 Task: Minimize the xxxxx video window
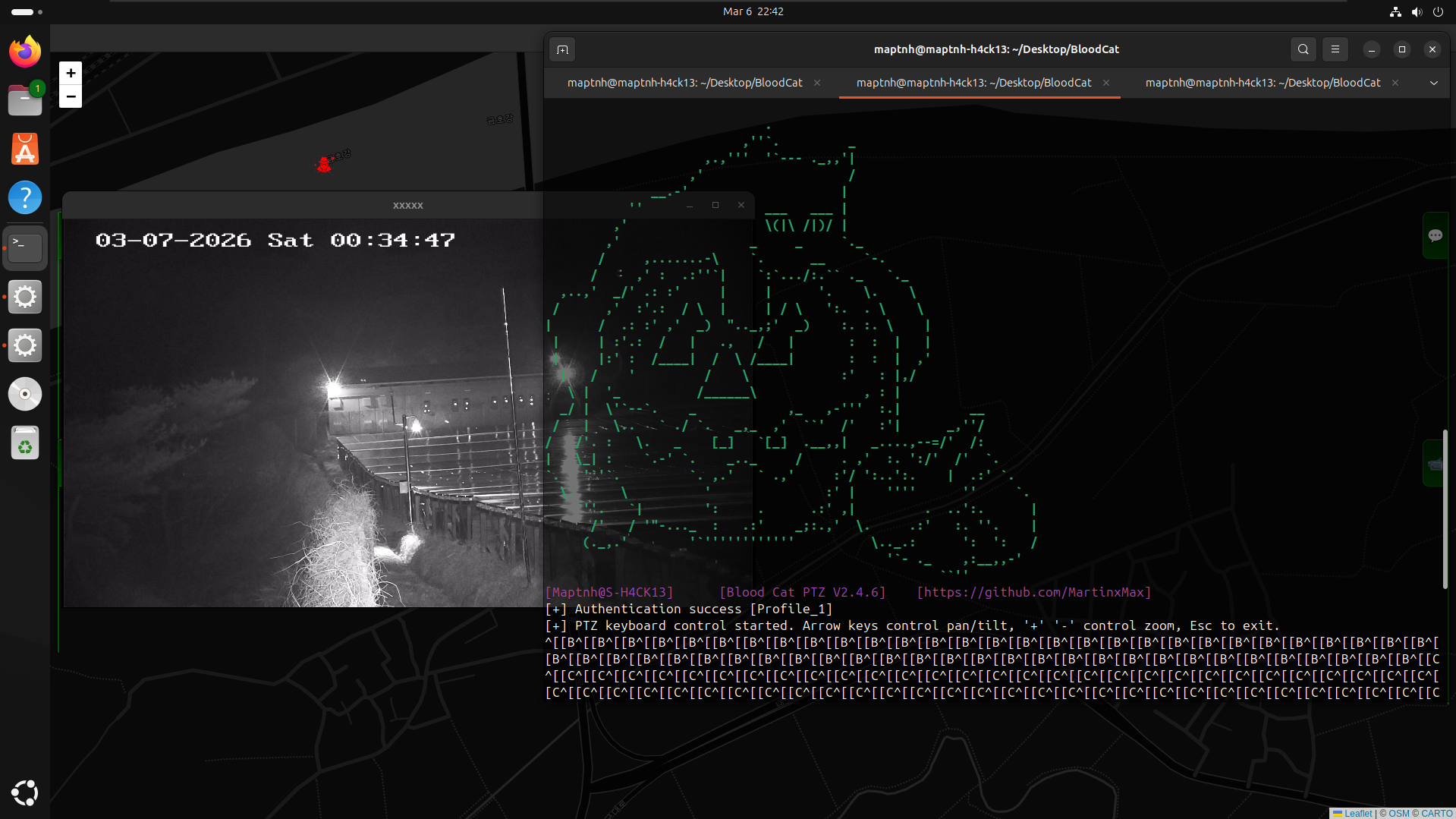pos(690,205)
